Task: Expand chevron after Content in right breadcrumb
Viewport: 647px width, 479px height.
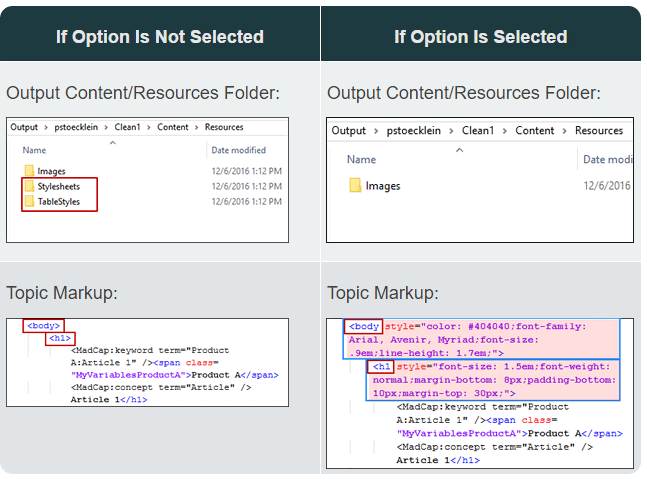Action: click(564, 131)
